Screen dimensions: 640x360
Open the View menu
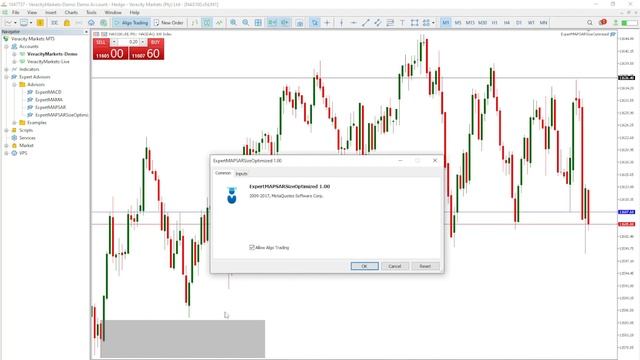pos(31,13)
